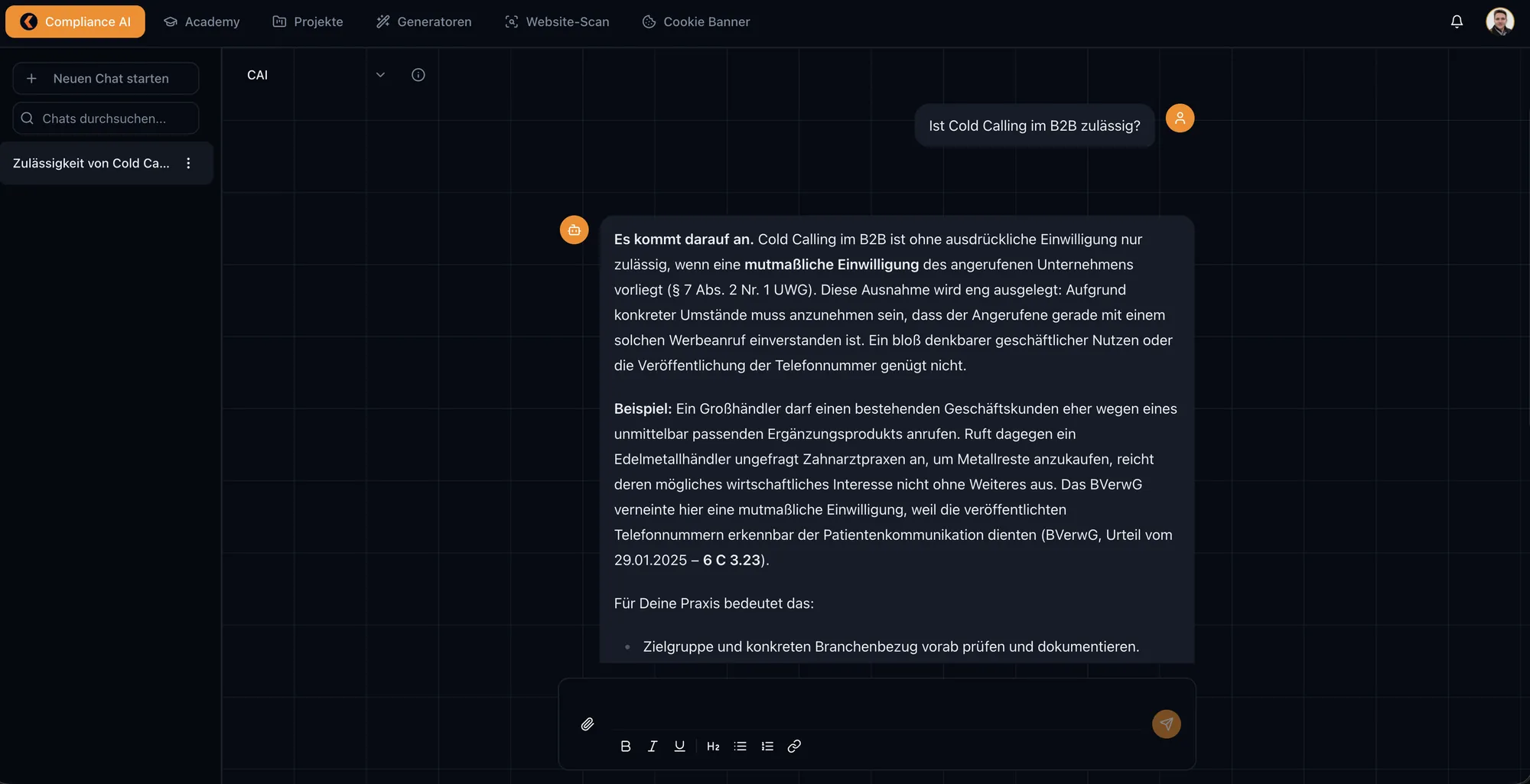Apply H2 heading style
The width and height of the screenshot is (1530, 784).
coord(713,746)
